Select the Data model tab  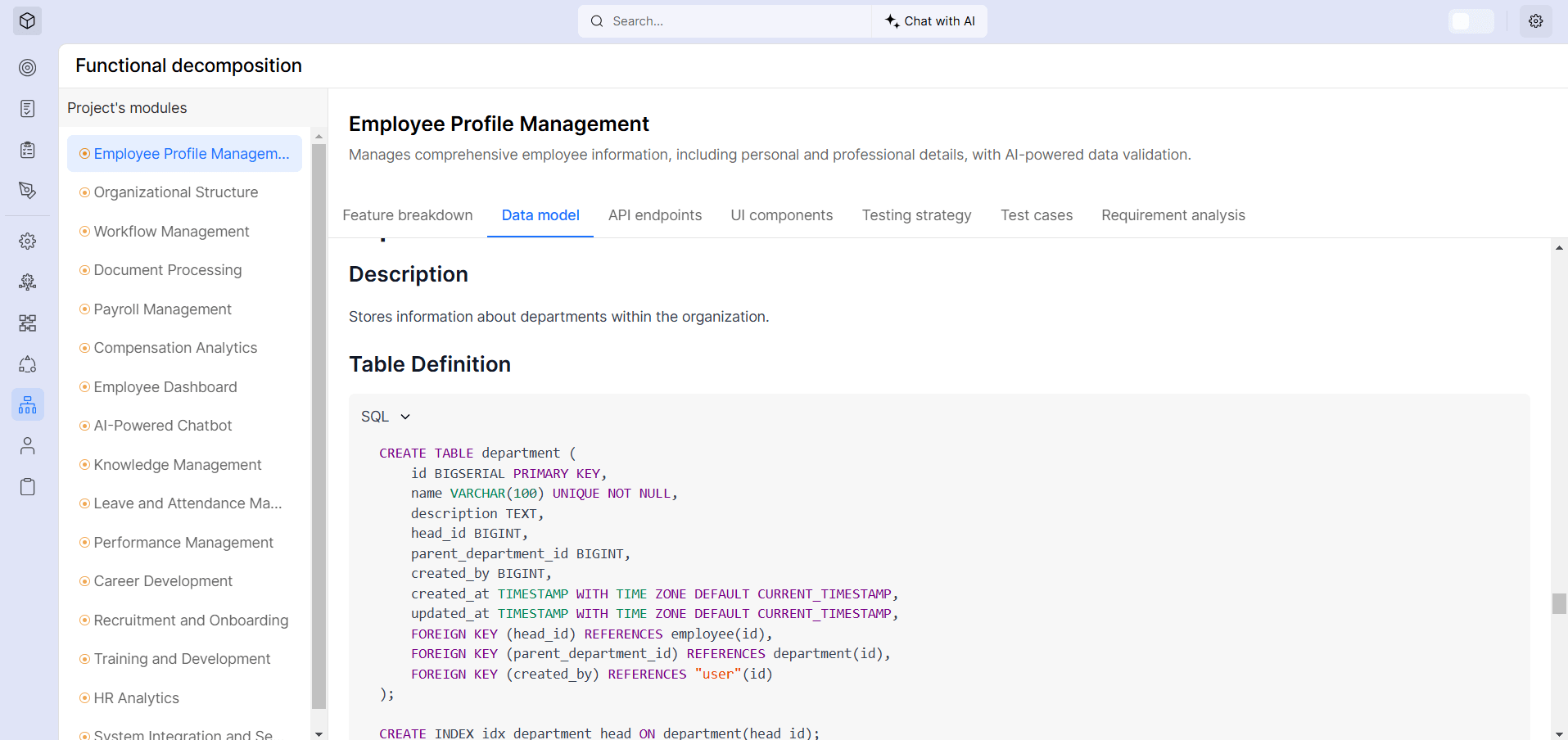pyautogui.click(x=540, y=215)
